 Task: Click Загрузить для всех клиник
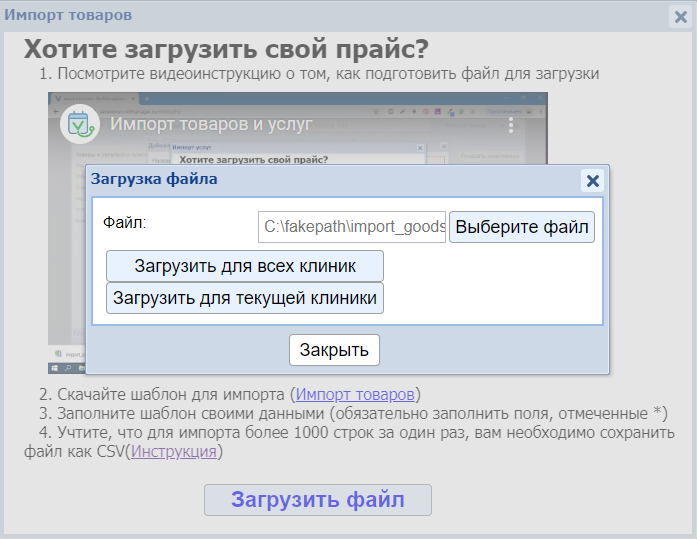coord(245,266)
